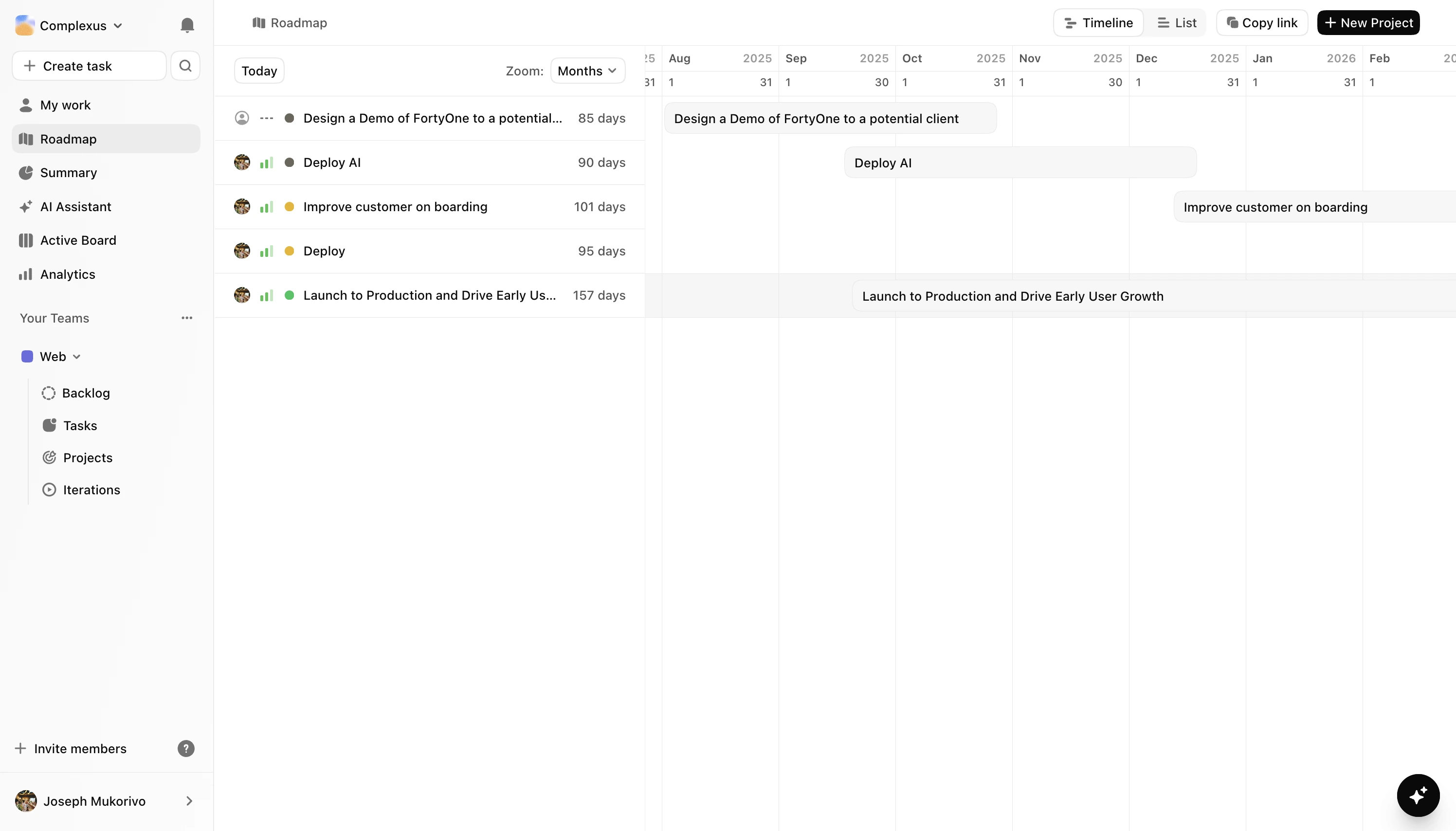Open the floating AI sparkle button
Image resolution: width=1456 pixels, height=831 pixels.
1418,795
